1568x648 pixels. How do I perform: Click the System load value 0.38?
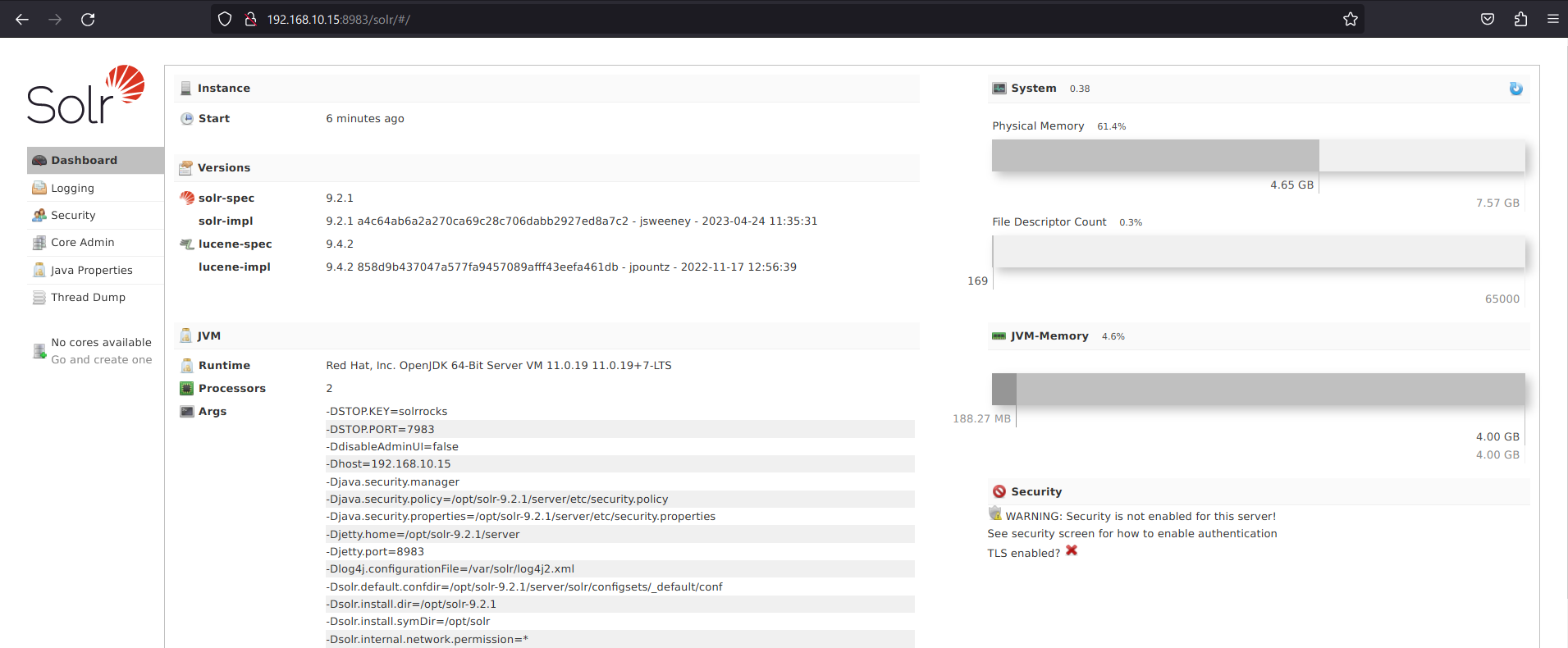(x=1080, y=89)
